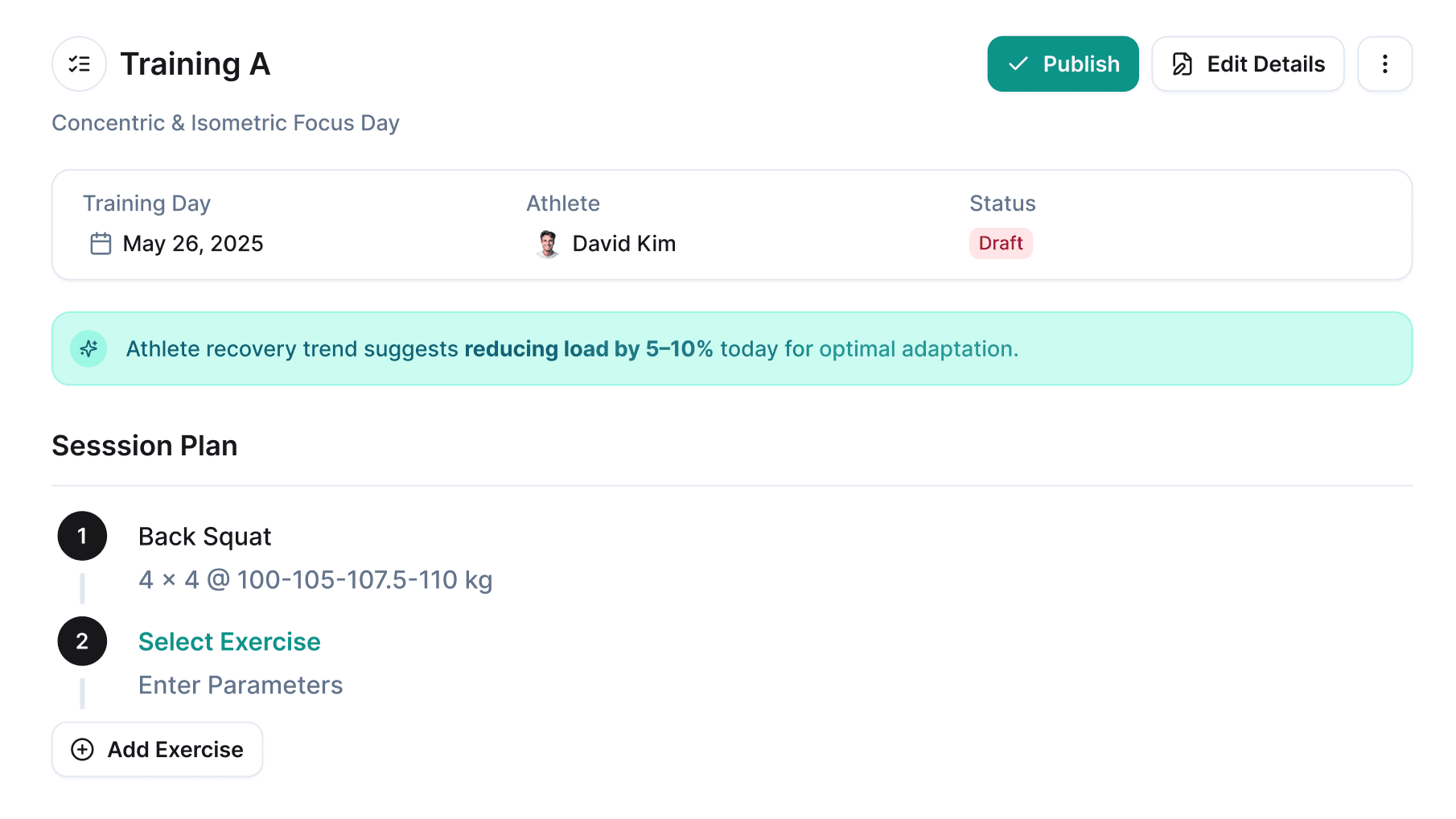Click the Draft status badge
This screenshot has width=1456, height=819.
pos(1001,243)
